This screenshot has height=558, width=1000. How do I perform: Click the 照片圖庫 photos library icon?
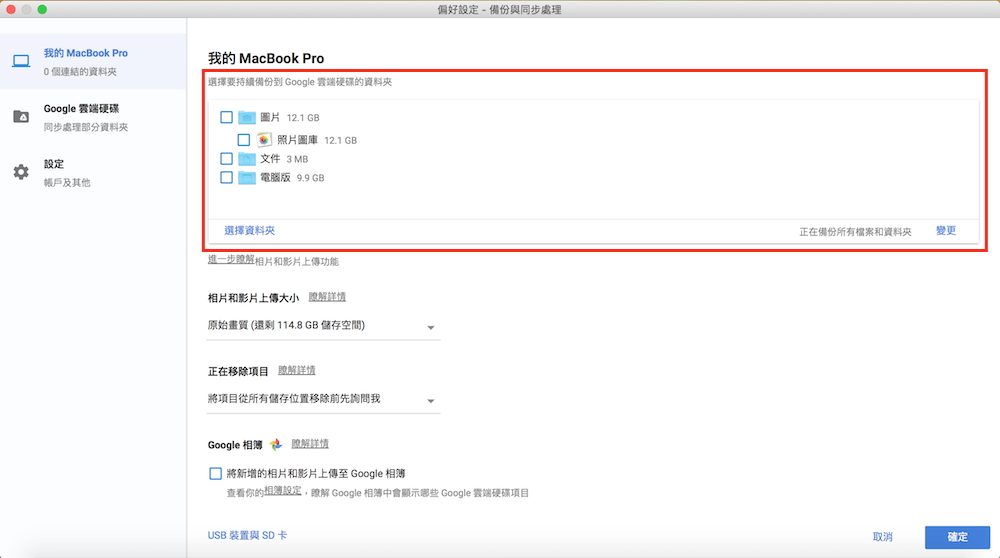point(264,140)
